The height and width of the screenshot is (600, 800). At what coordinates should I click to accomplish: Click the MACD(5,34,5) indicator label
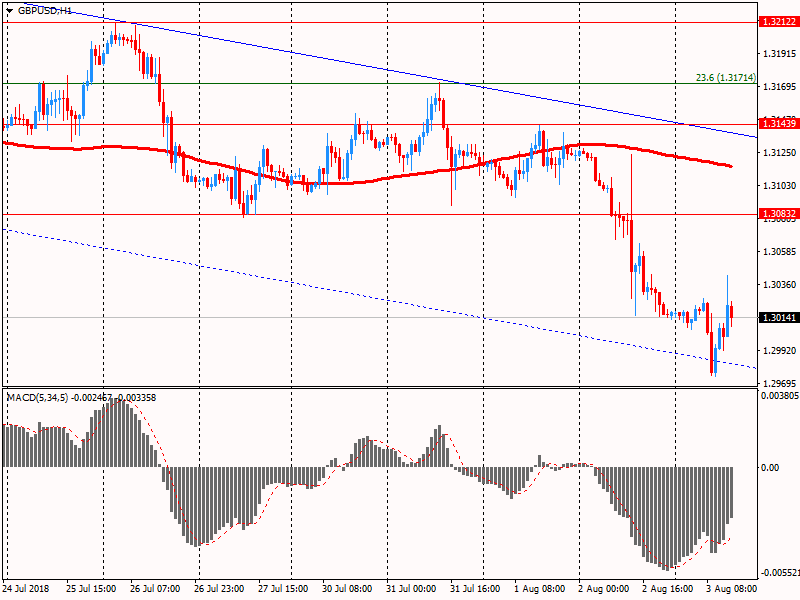click(37, 397)
